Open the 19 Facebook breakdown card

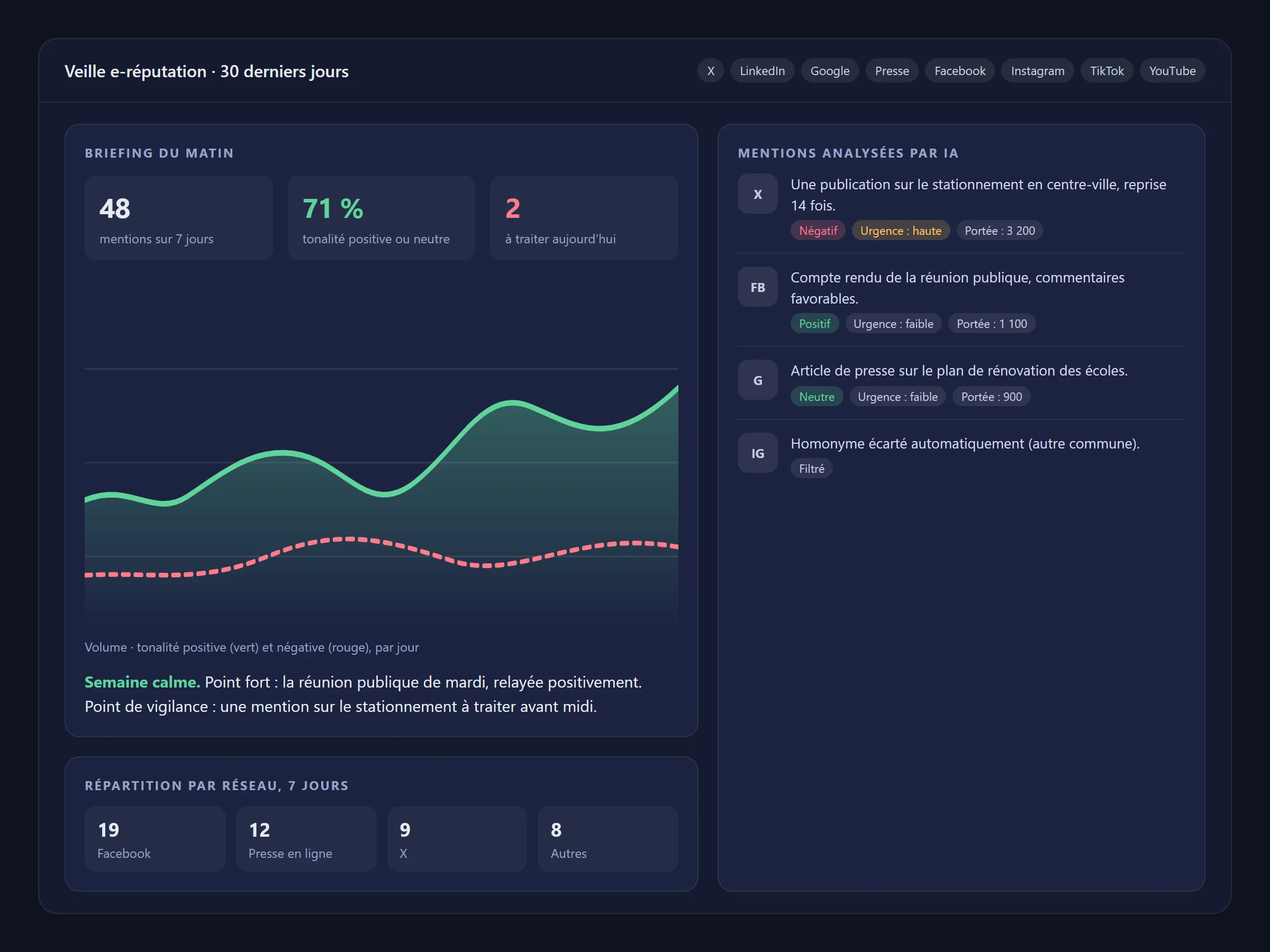click(x=155, y=839)
